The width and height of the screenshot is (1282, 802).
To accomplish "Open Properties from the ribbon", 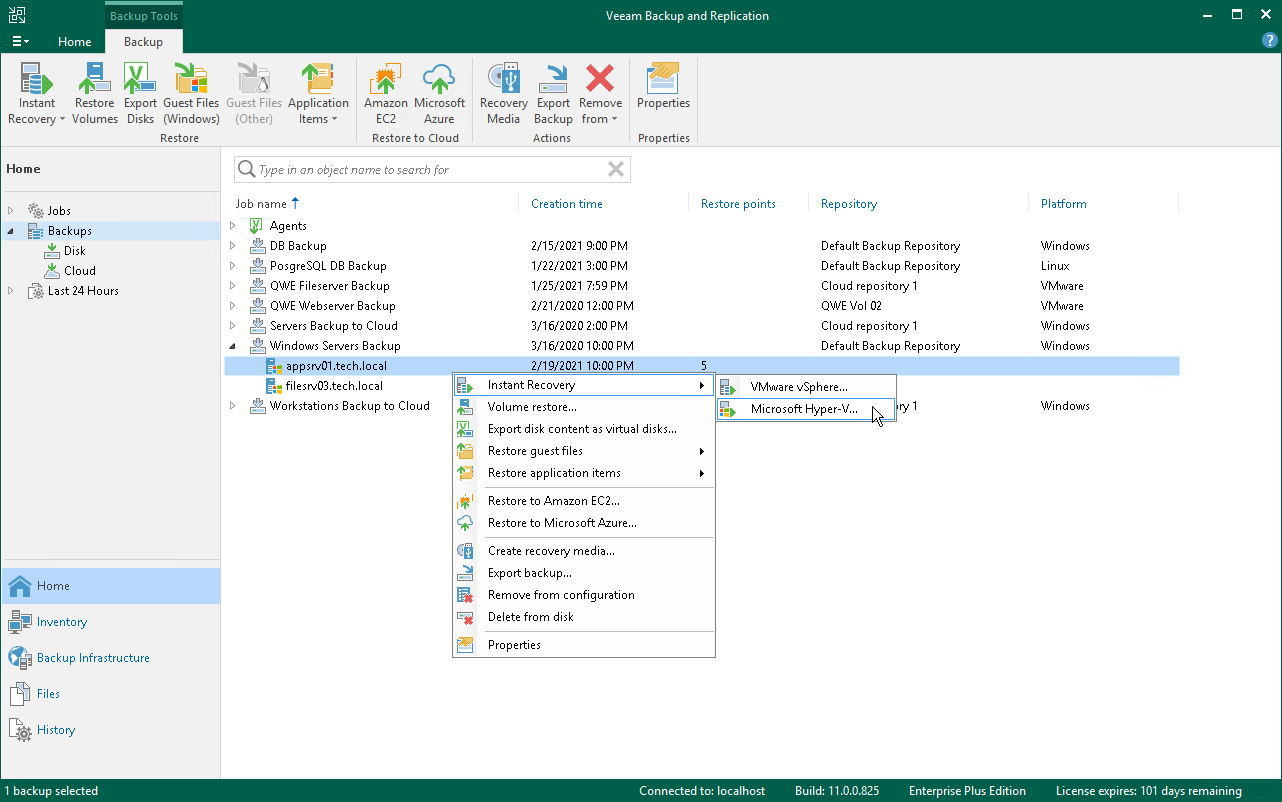I will [664, 87].
